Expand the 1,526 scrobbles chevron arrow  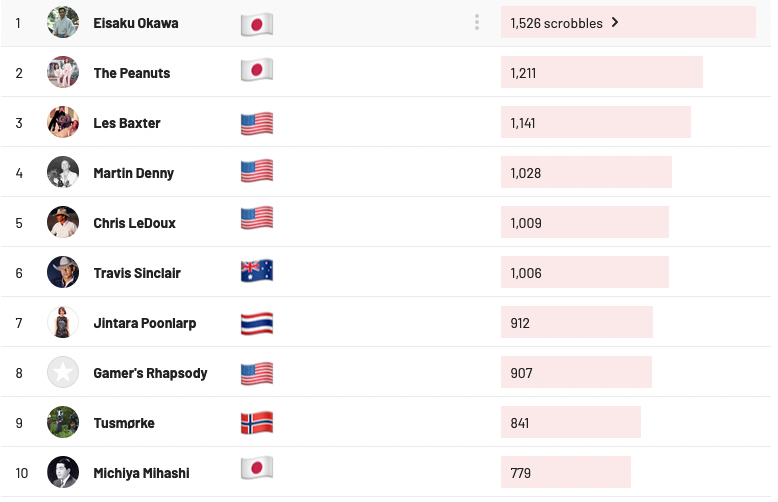(x=615, y=22)
